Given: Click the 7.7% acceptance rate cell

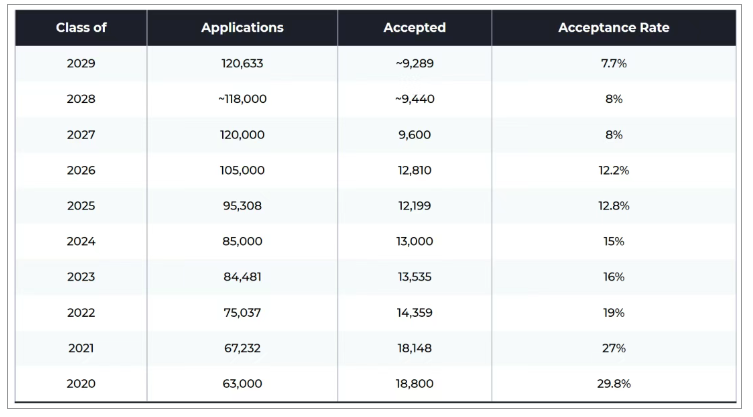Looking at the screenshot, I should 613,63.
